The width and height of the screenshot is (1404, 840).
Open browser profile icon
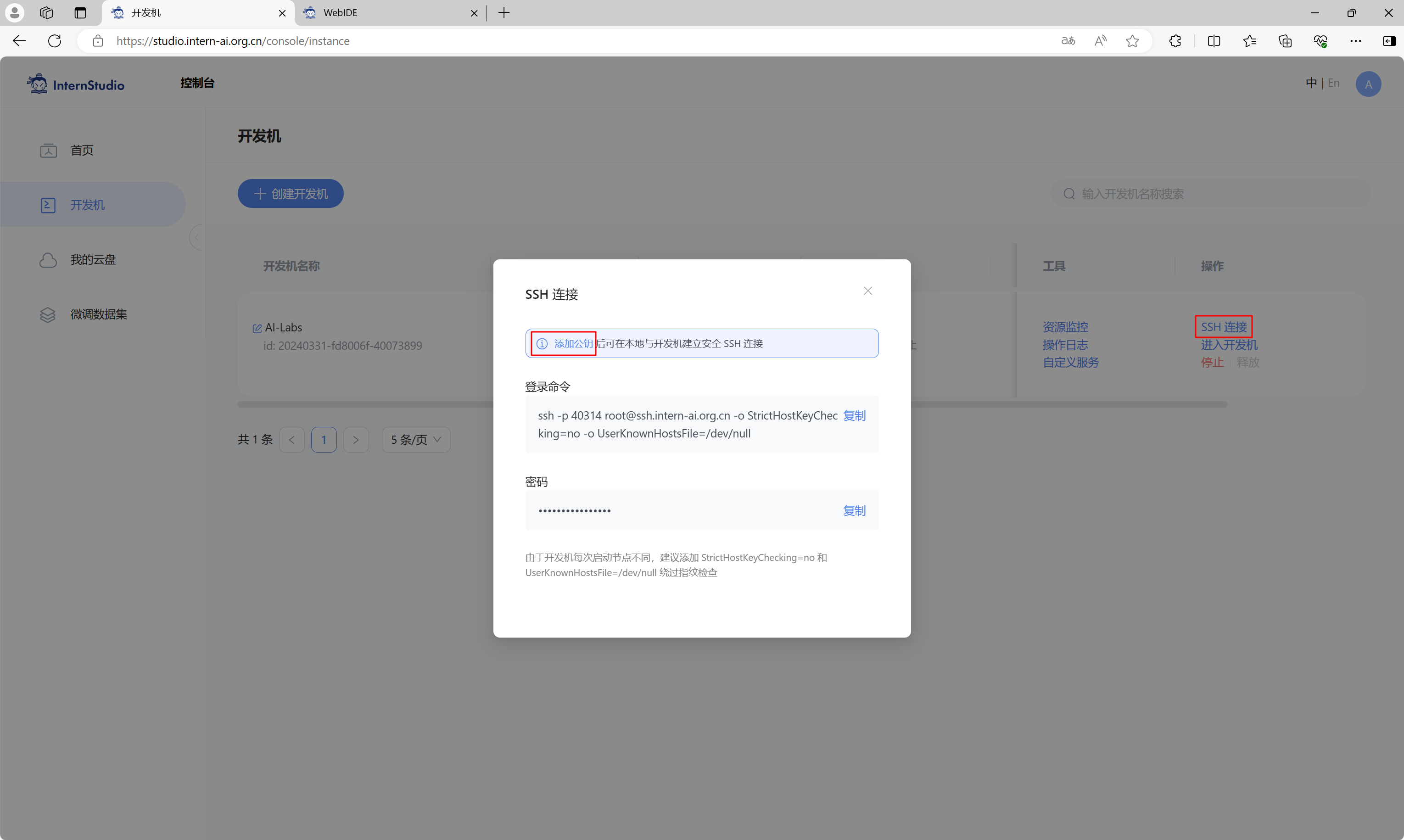(15, 12)
